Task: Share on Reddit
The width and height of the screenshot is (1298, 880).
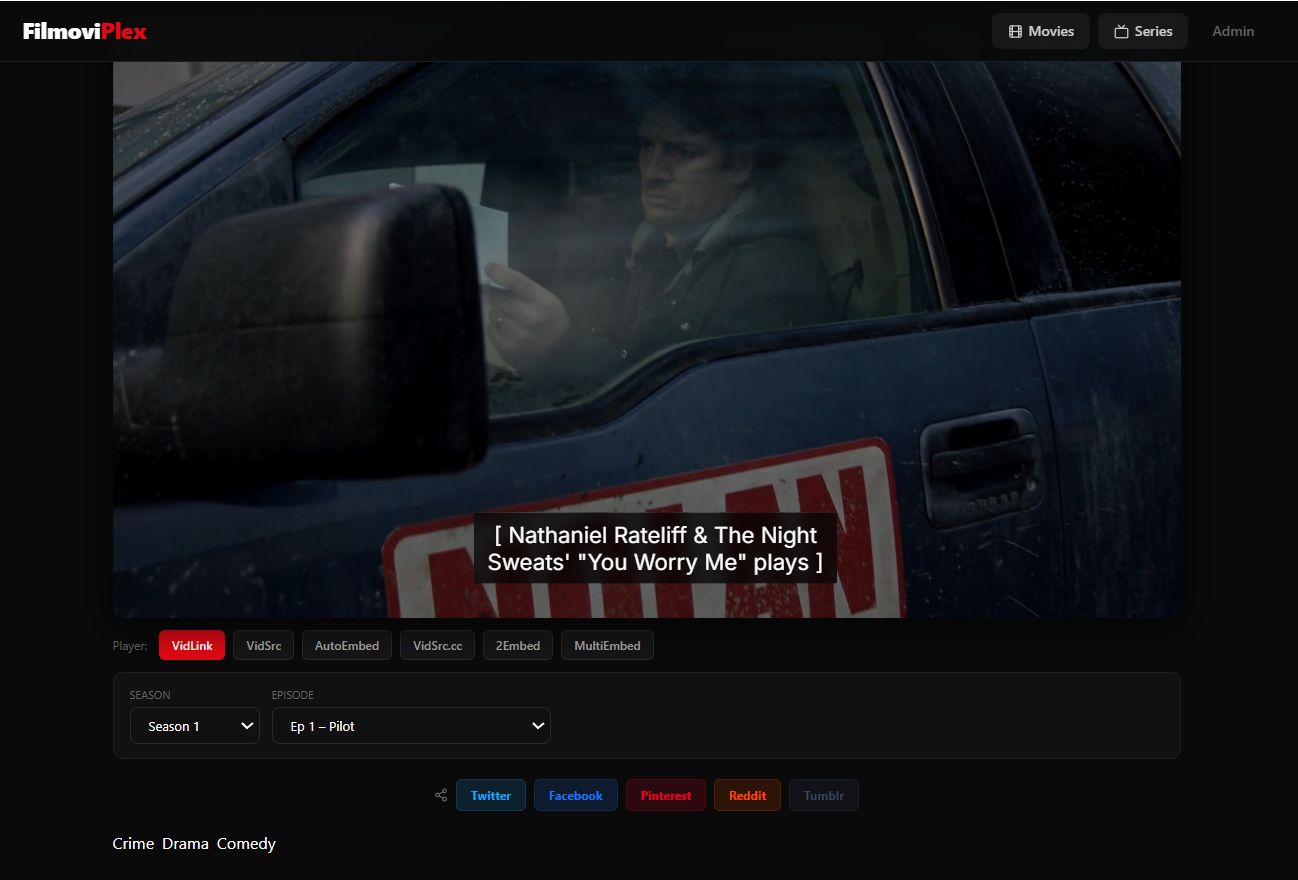Action: click(747, 795)
